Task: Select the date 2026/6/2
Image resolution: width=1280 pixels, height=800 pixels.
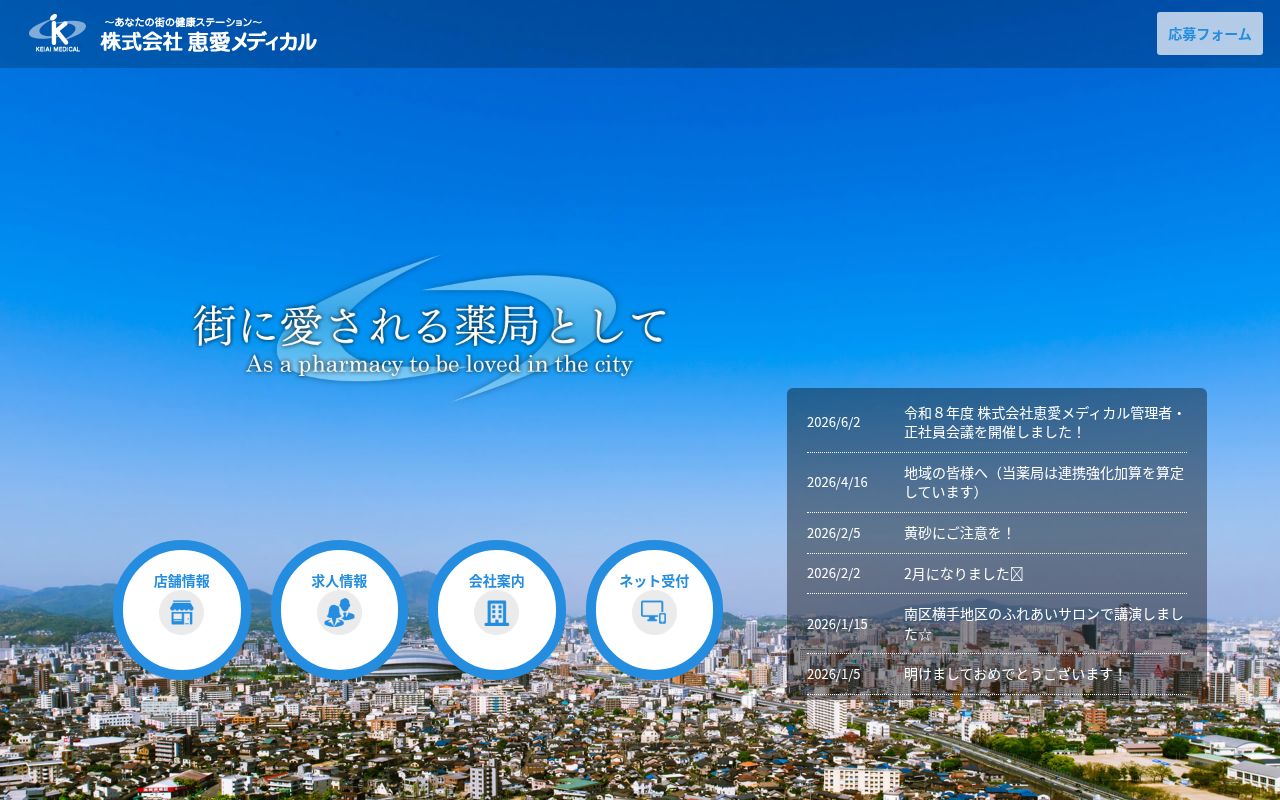Action: (x=834, y=422)
